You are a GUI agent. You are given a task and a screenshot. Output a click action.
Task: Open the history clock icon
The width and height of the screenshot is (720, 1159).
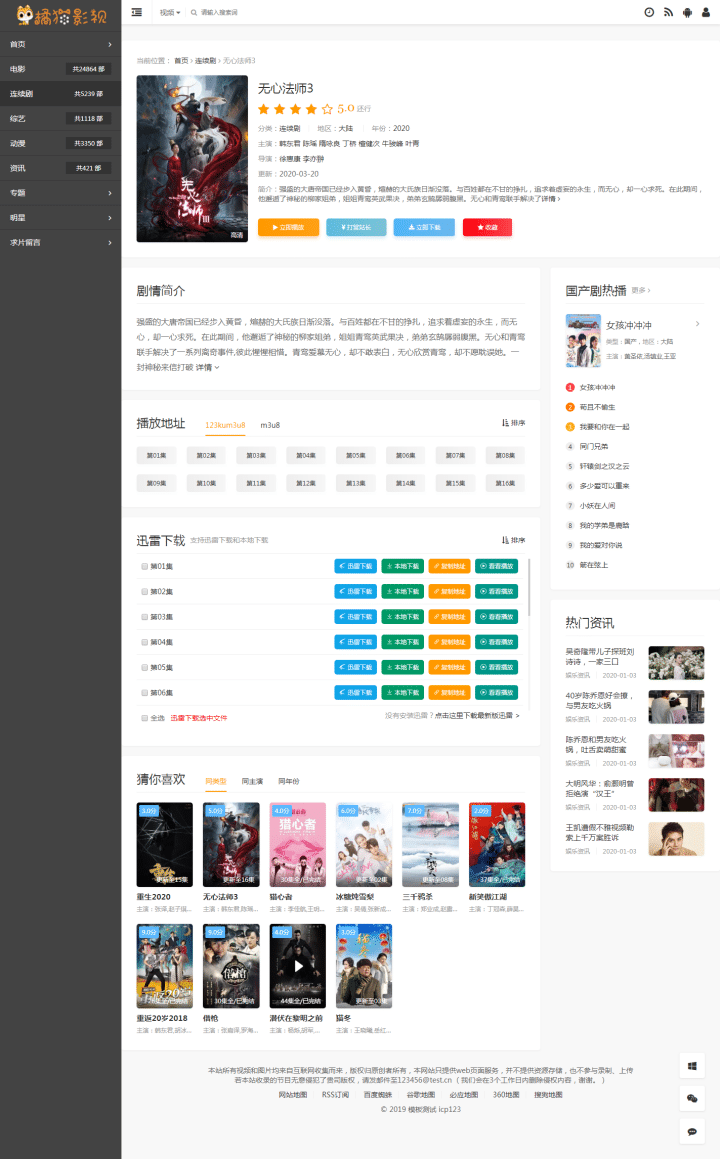(x=649, y=12)
